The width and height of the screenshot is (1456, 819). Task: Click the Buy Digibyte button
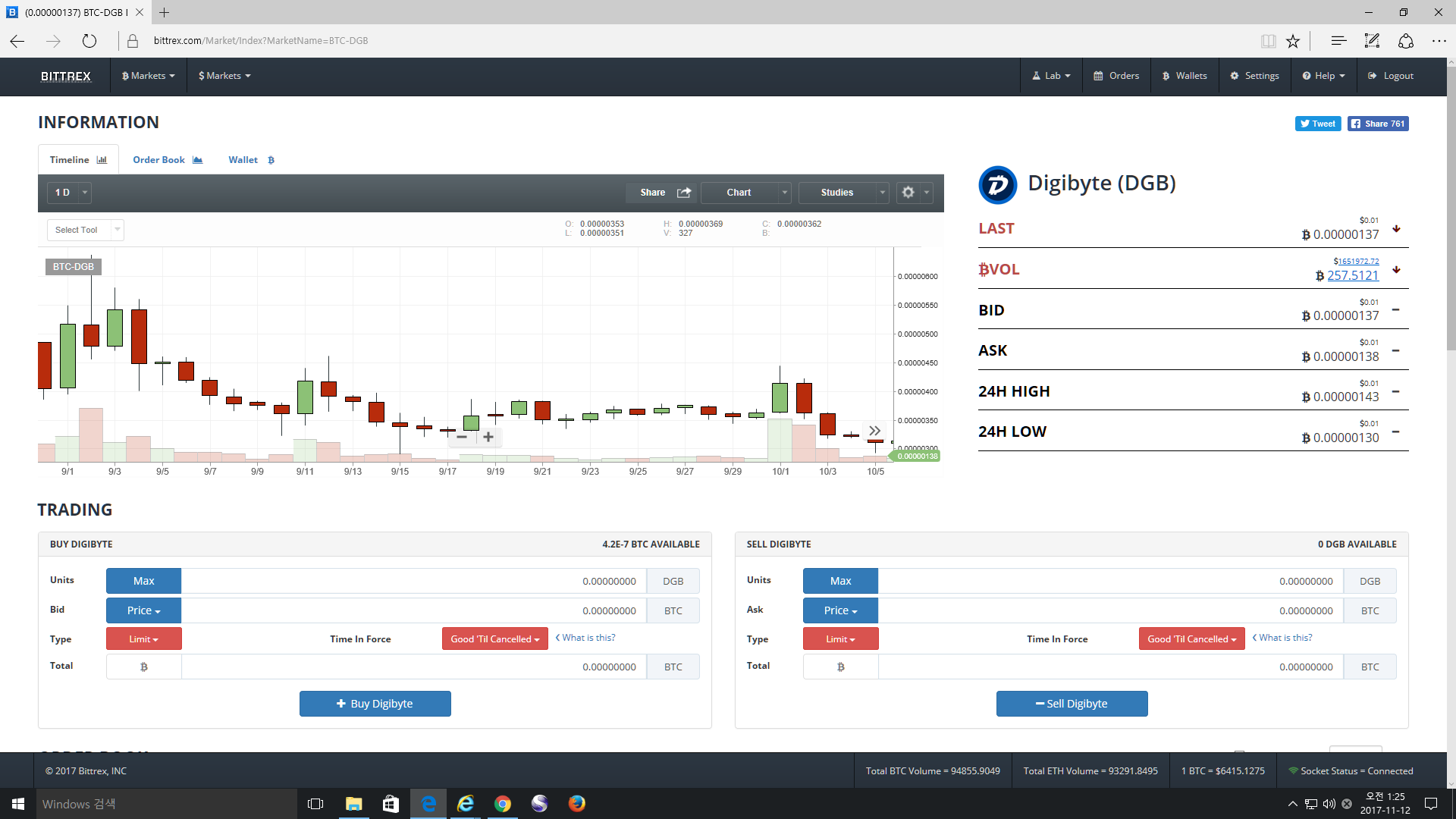point(375,704)
